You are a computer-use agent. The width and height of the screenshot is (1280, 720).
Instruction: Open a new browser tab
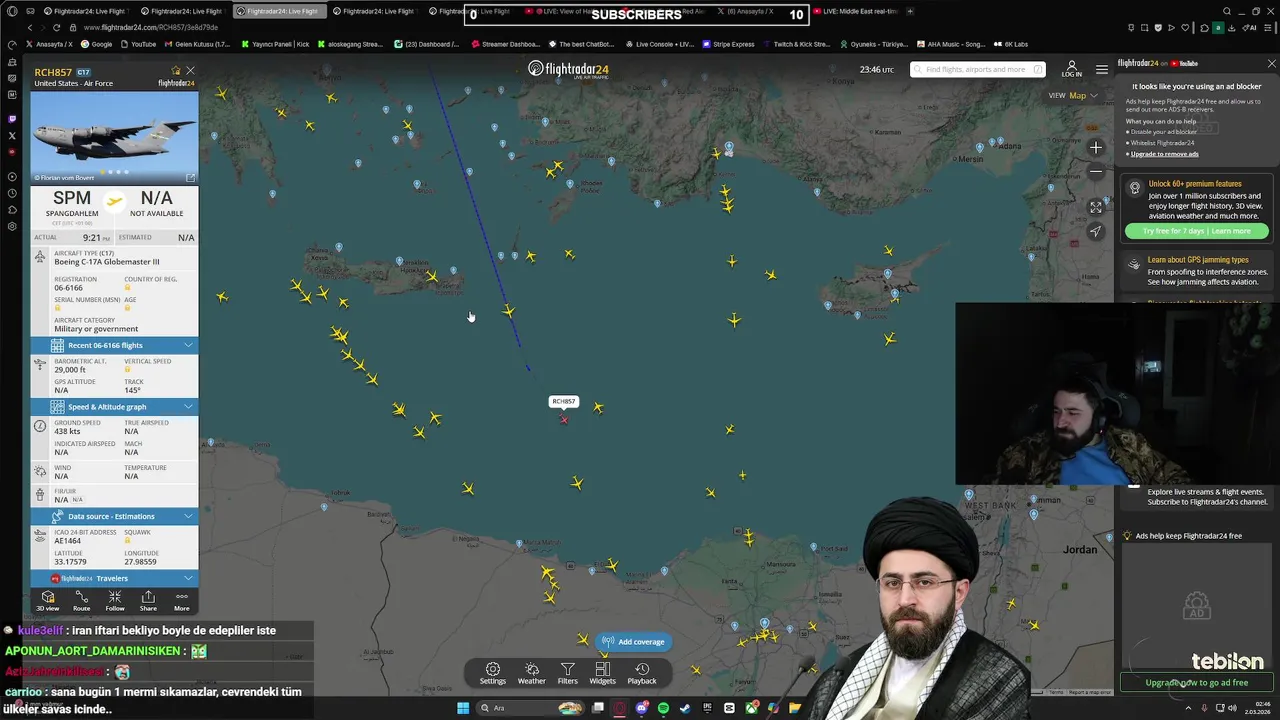910,11
